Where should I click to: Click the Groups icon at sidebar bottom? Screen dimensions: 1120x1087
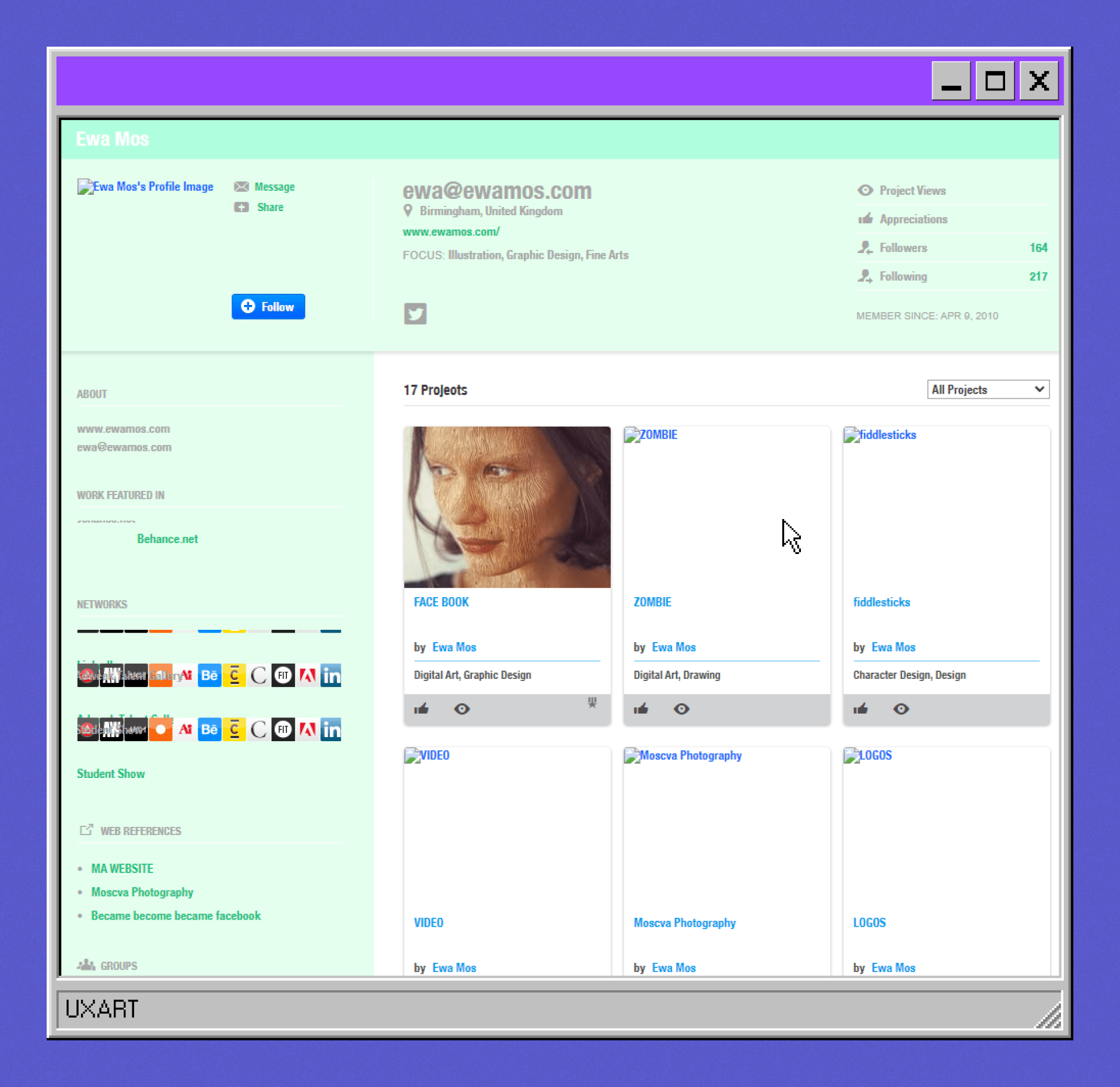click(x=86, y=964)
